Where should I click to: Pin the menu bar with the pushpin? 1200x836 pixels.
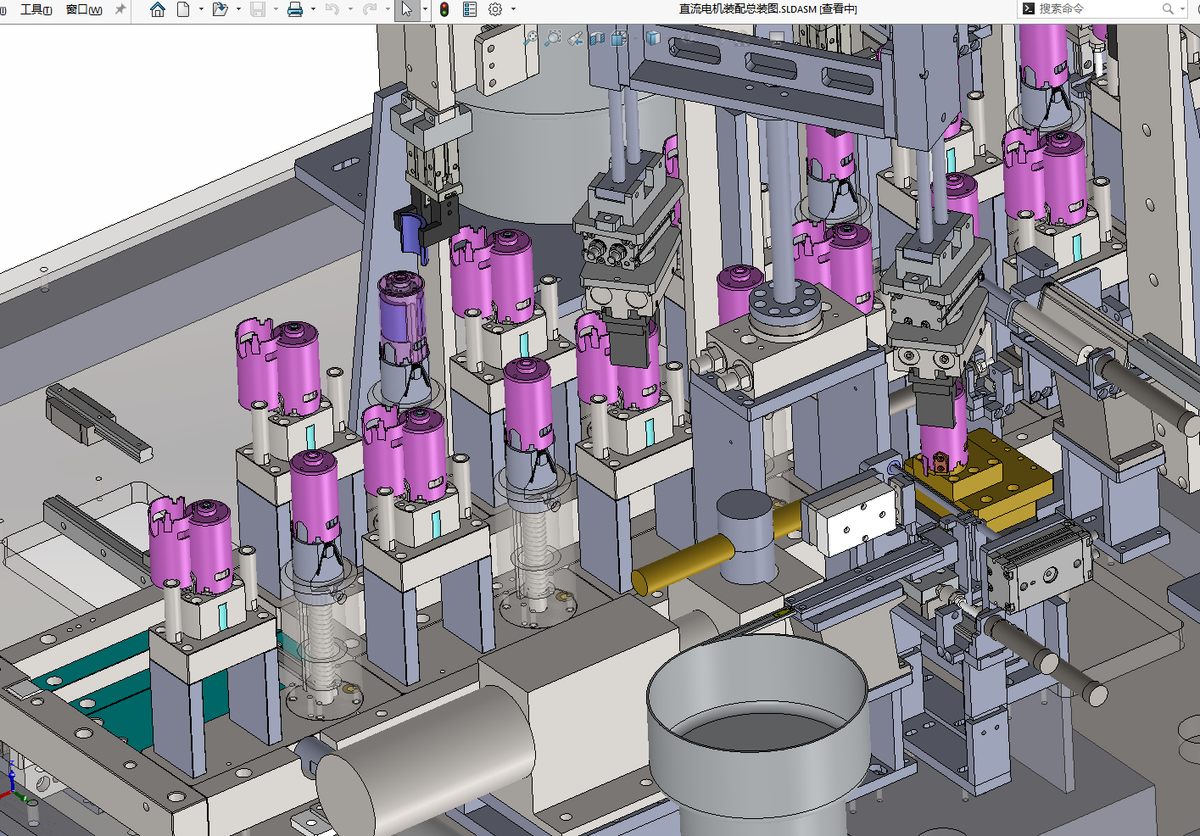pos(120,9)
